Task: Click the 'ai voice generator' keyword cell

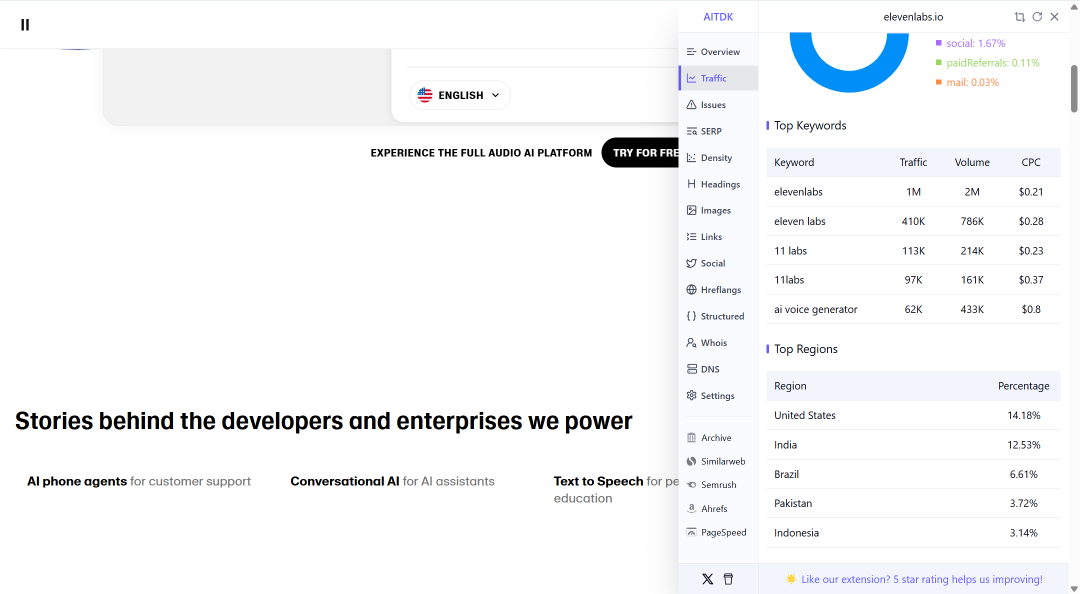Action: tap(816, 309)
